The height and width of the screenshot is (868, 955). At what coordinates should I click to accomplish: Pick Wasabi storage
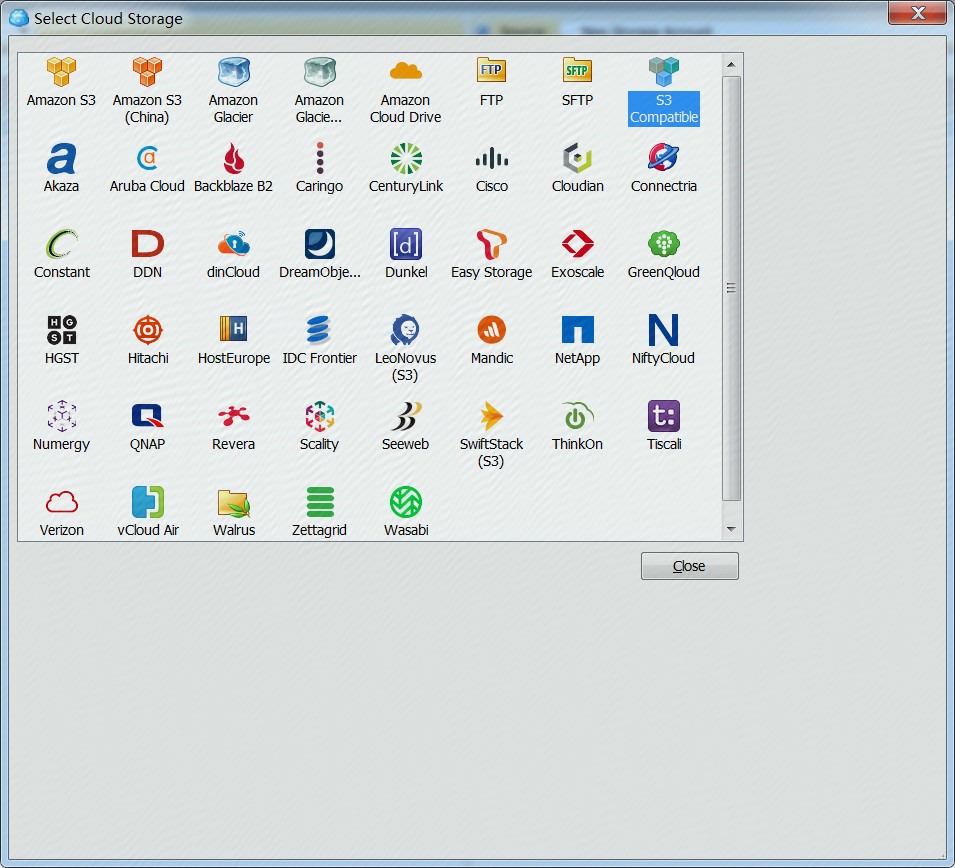[406, 502]
